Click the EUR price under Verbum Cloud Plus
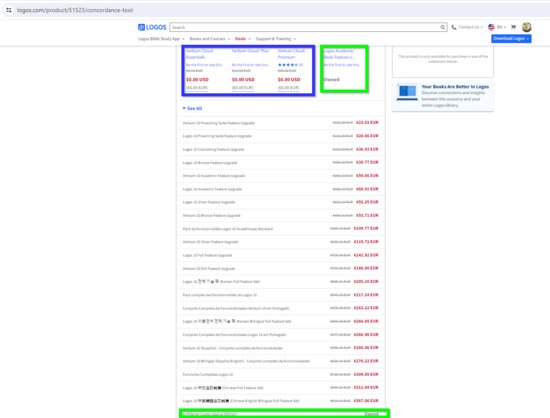The image size is (550, 418). coord(243,88)
